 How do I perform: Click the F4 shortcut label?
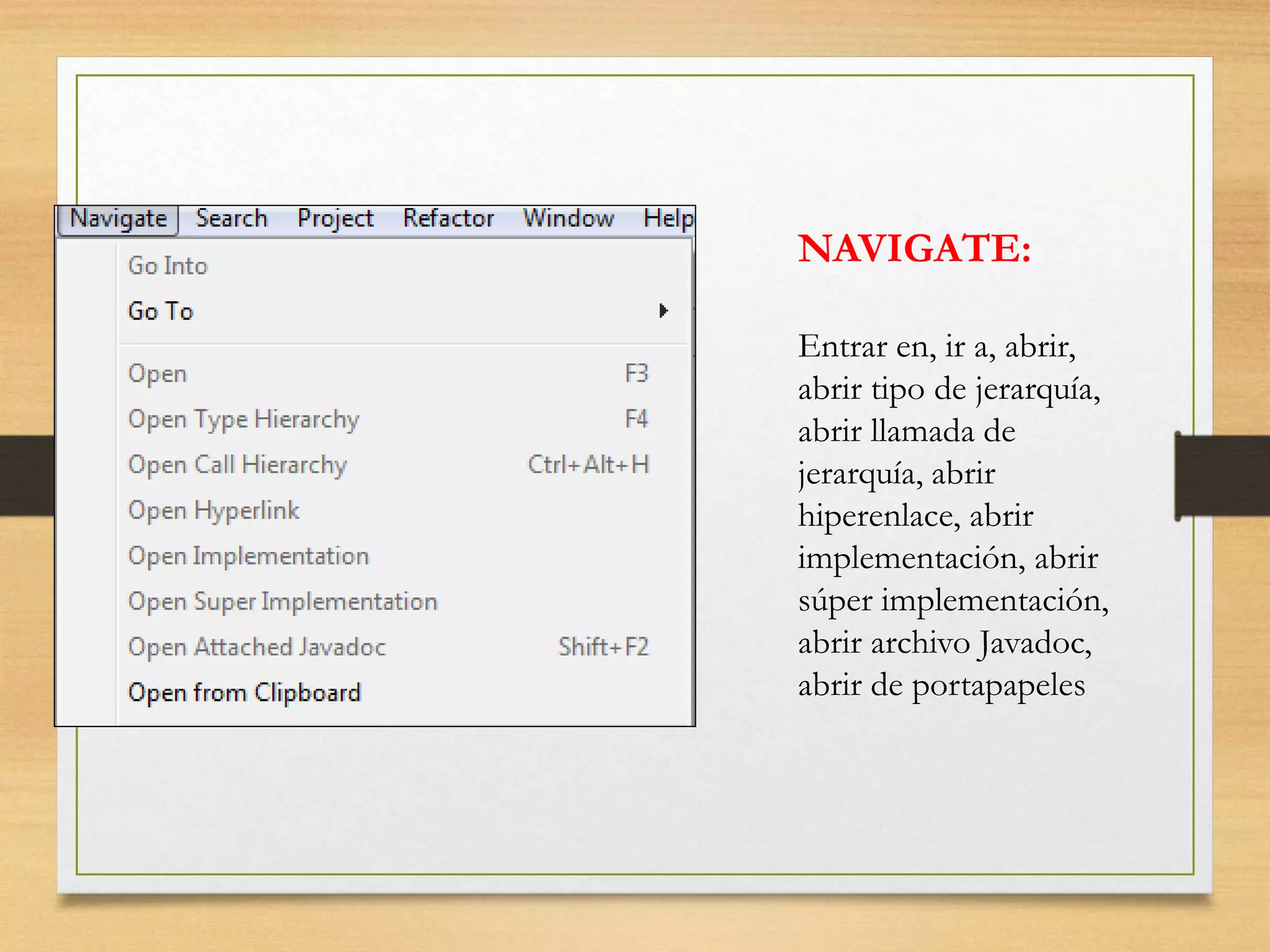pos(636,419)
